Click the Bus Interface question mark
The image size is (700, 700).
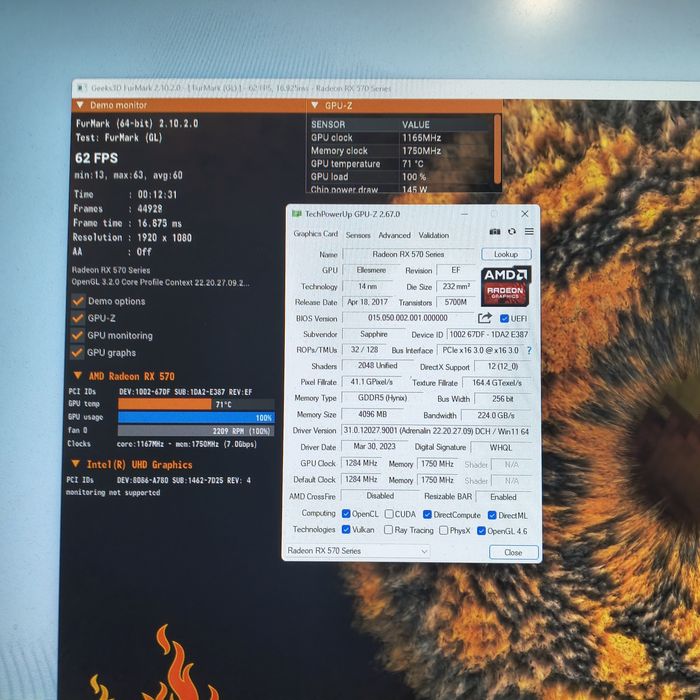pyautogui.click(x=529, y=350)
